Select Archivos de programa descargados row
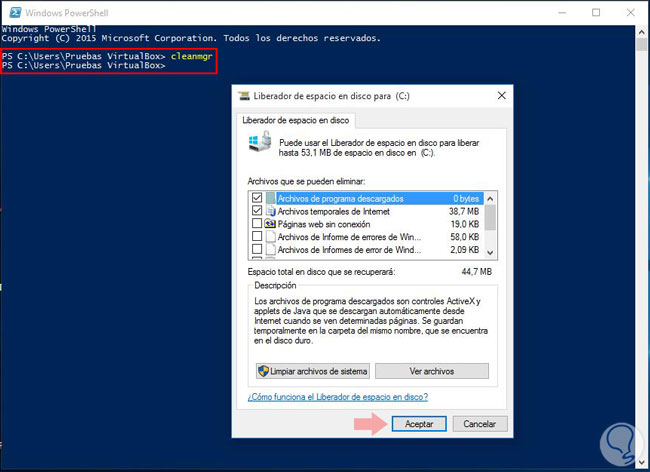Screen dimensions: 650x472 (366, 198)
